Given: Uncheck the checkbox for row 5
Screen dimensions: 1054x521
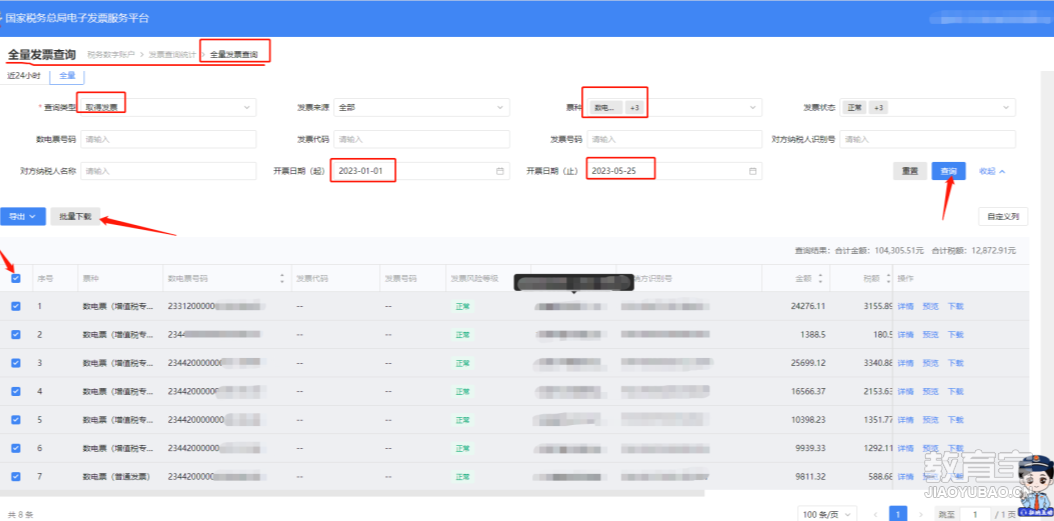Looking at the screenshot, I should pos(16,419).
